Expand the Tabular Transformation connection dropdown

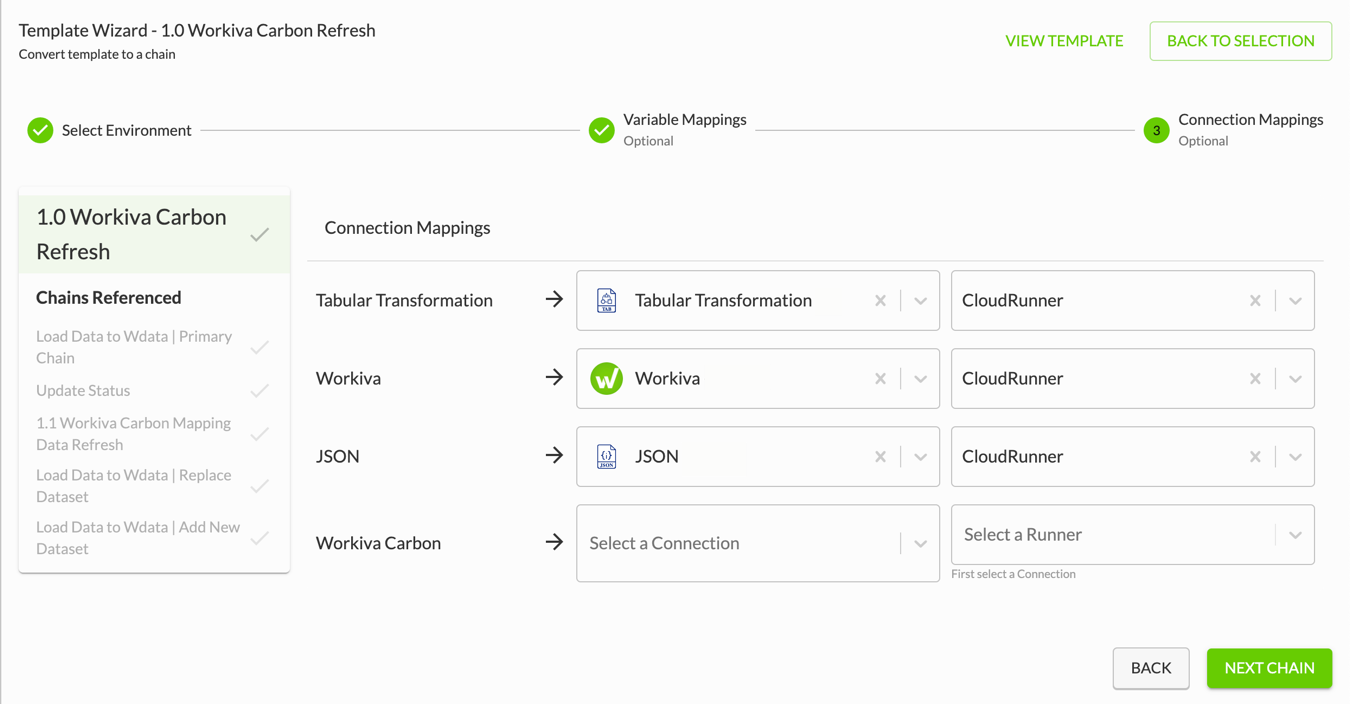(x=920, y=300)
